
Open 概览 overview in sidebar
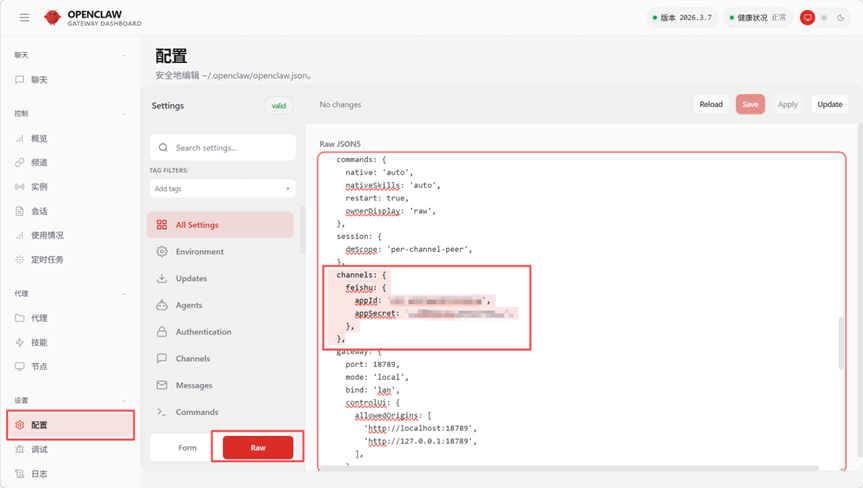[x=70, y=138]
